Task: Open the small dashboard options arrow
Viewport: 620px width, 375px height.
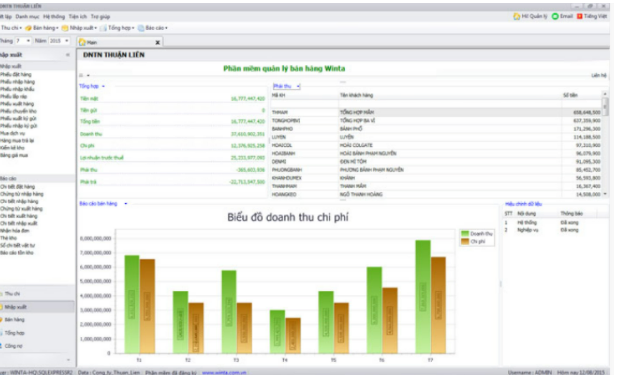Action: 88,75
